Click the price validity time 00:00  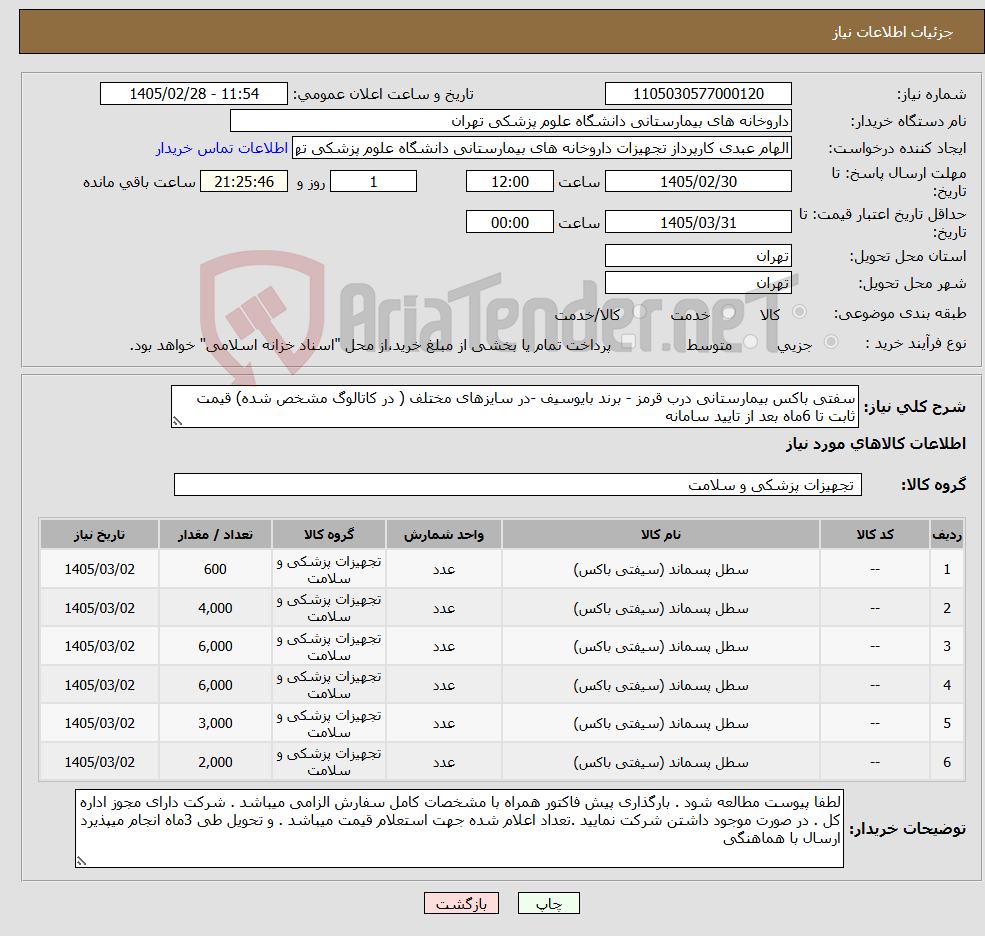pos(509,222)
